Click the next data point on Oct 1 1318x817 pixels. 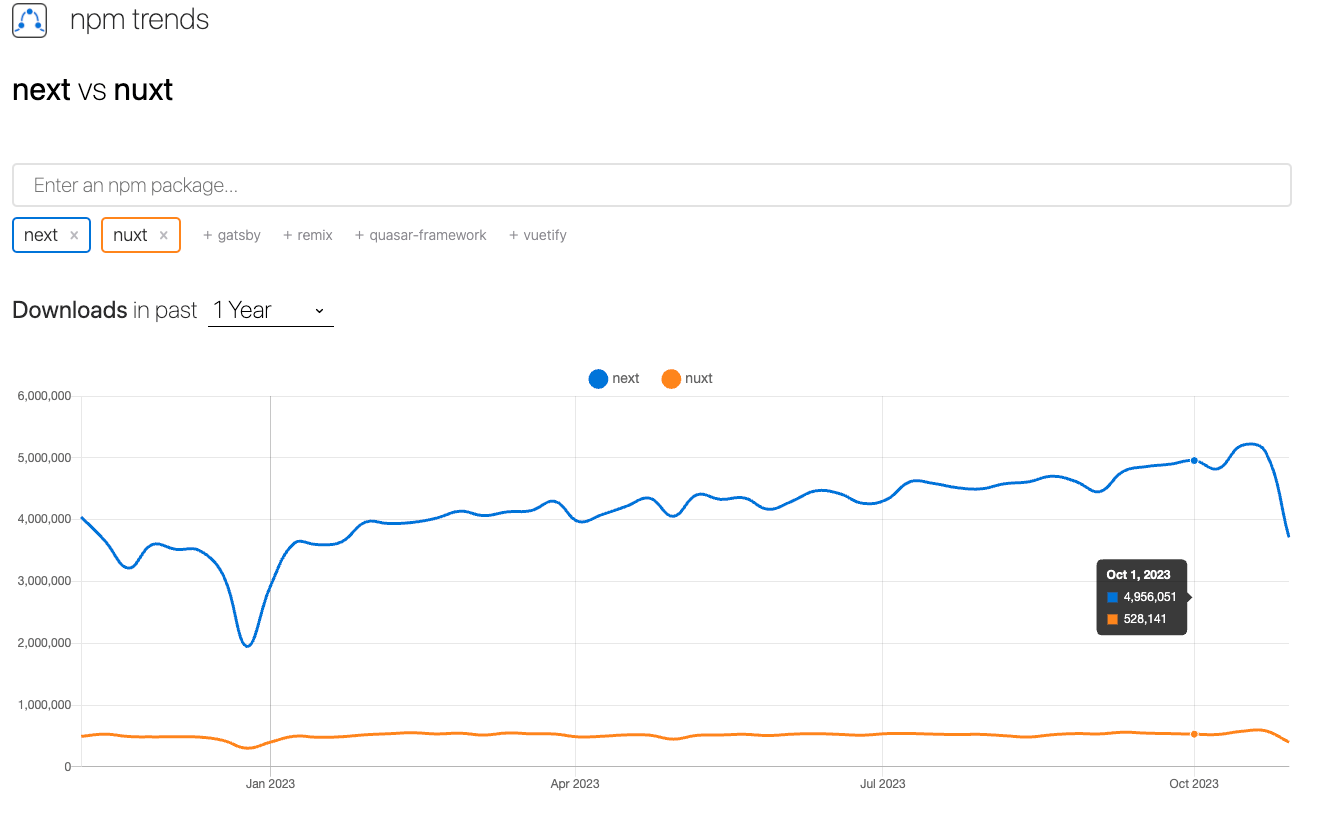coord(1194,460)
